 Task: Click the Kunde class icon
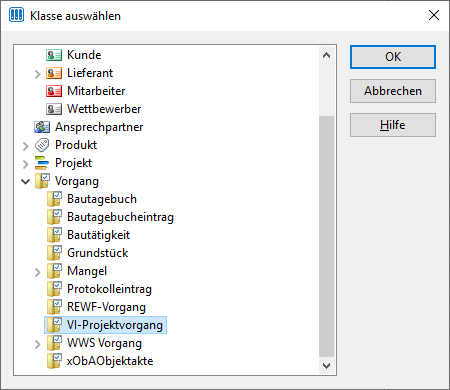(x=54, y=55)
